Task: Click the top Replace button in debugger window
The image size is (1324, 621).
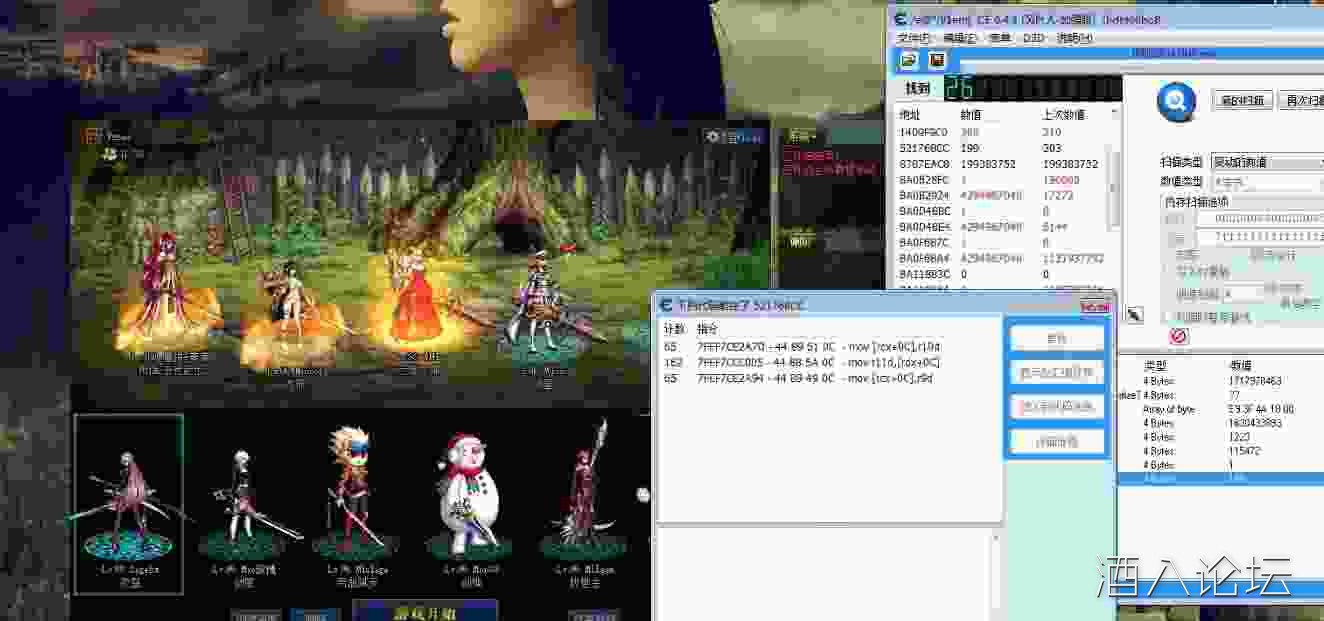Action: point(1056,338)
